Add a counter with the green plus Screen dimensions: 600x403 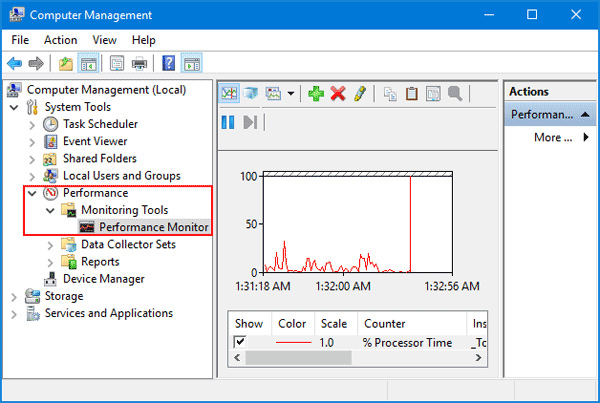pos(316,93)
